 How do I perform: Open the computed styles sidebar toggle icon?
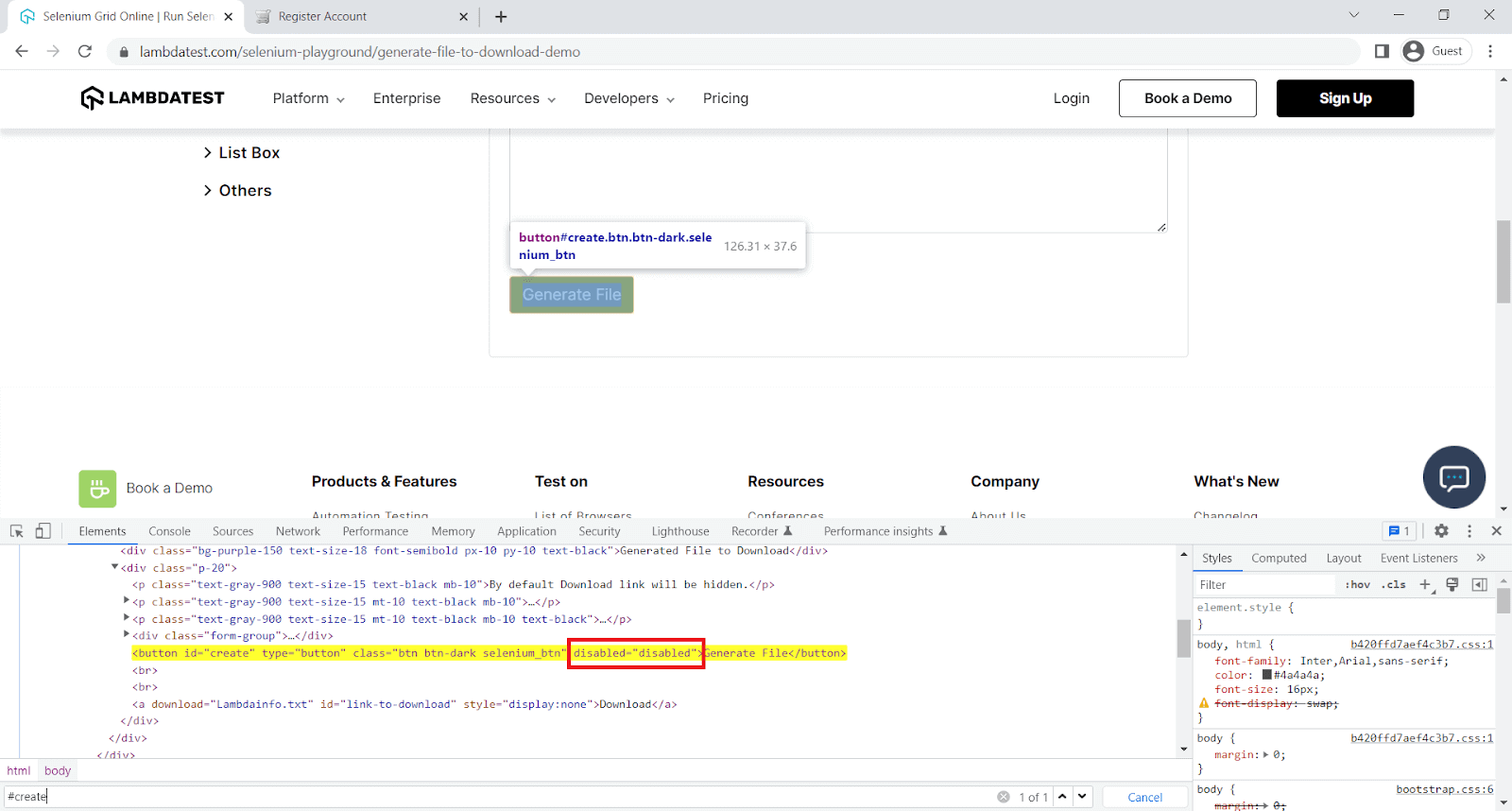(x=1479, y=584)
